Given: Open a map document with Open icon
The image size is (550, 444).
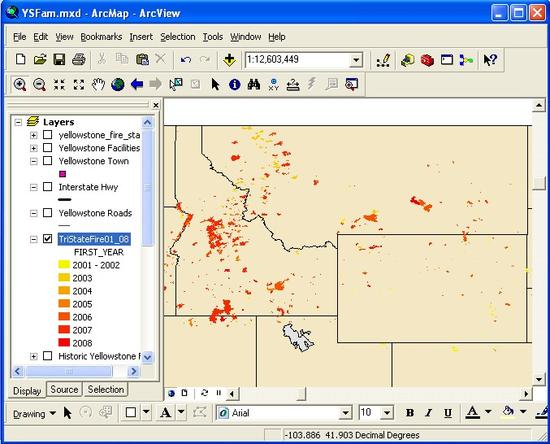Looking at the screenshot, I should (40, 59).
